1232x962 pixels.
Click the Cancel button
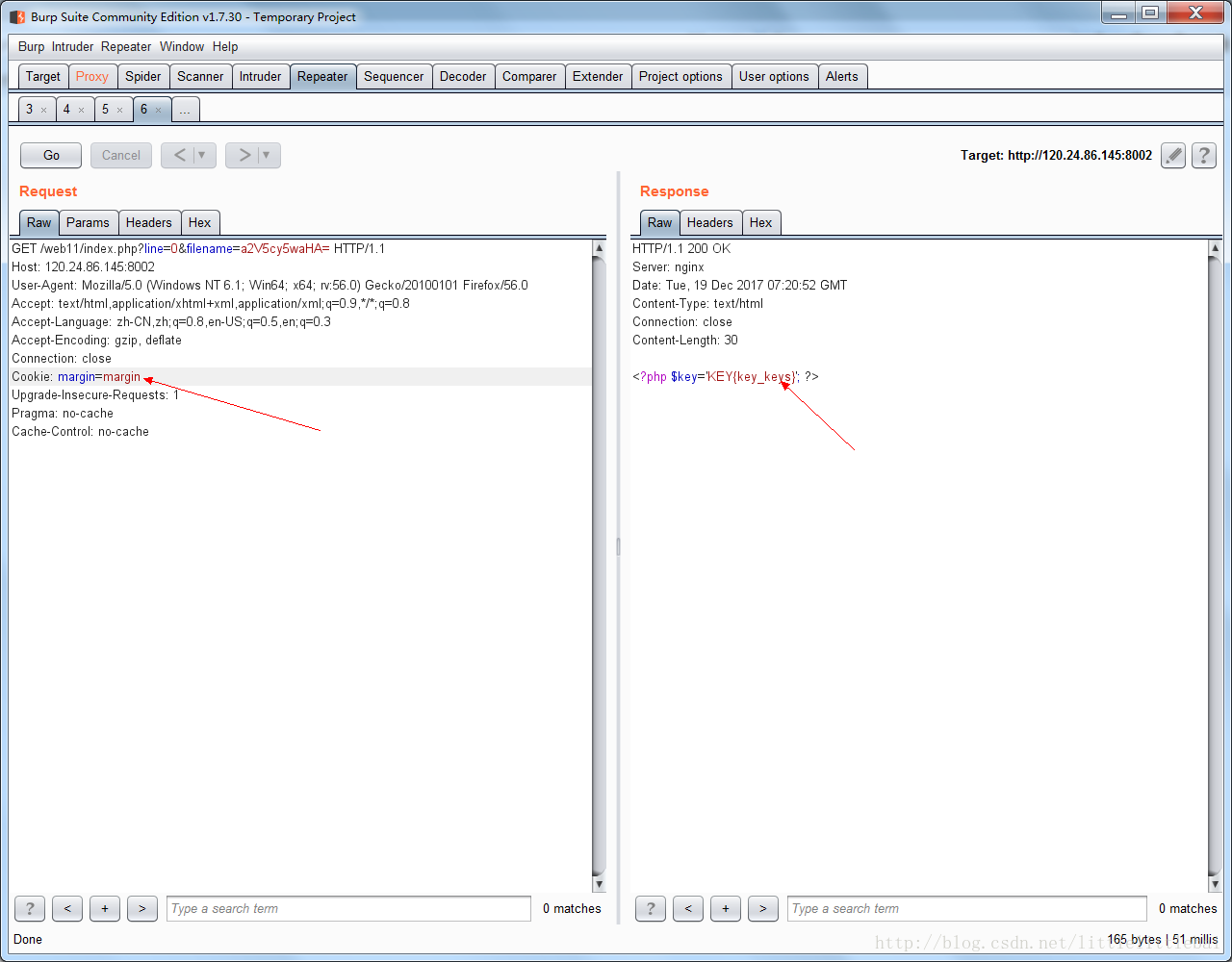point(121,155)
